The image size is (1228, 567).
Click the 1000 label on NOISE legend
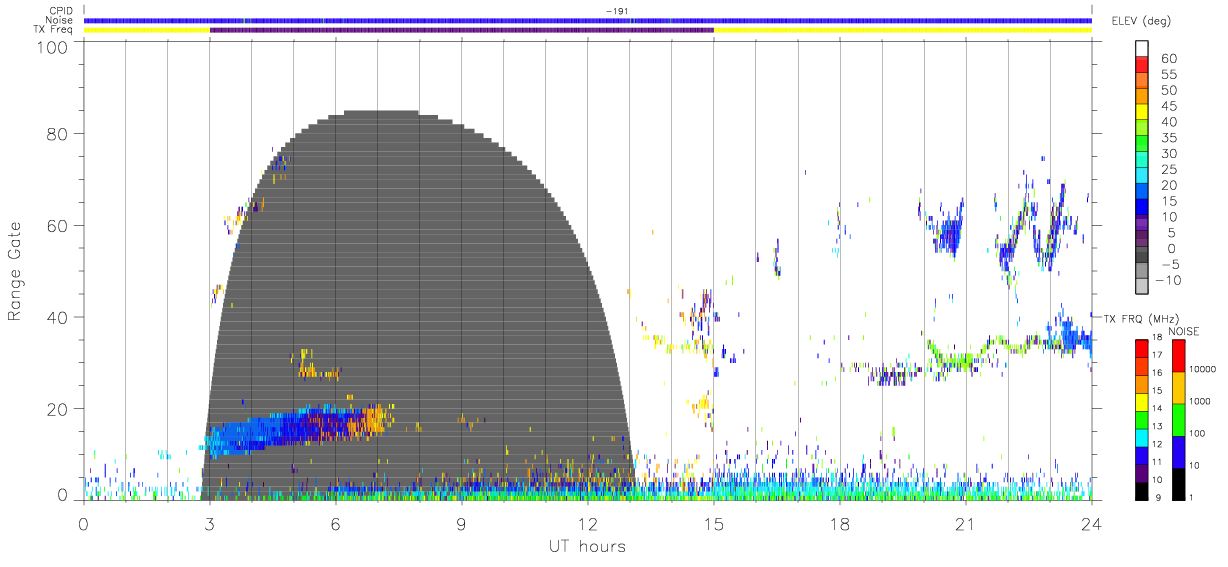tap(1200, 400)
